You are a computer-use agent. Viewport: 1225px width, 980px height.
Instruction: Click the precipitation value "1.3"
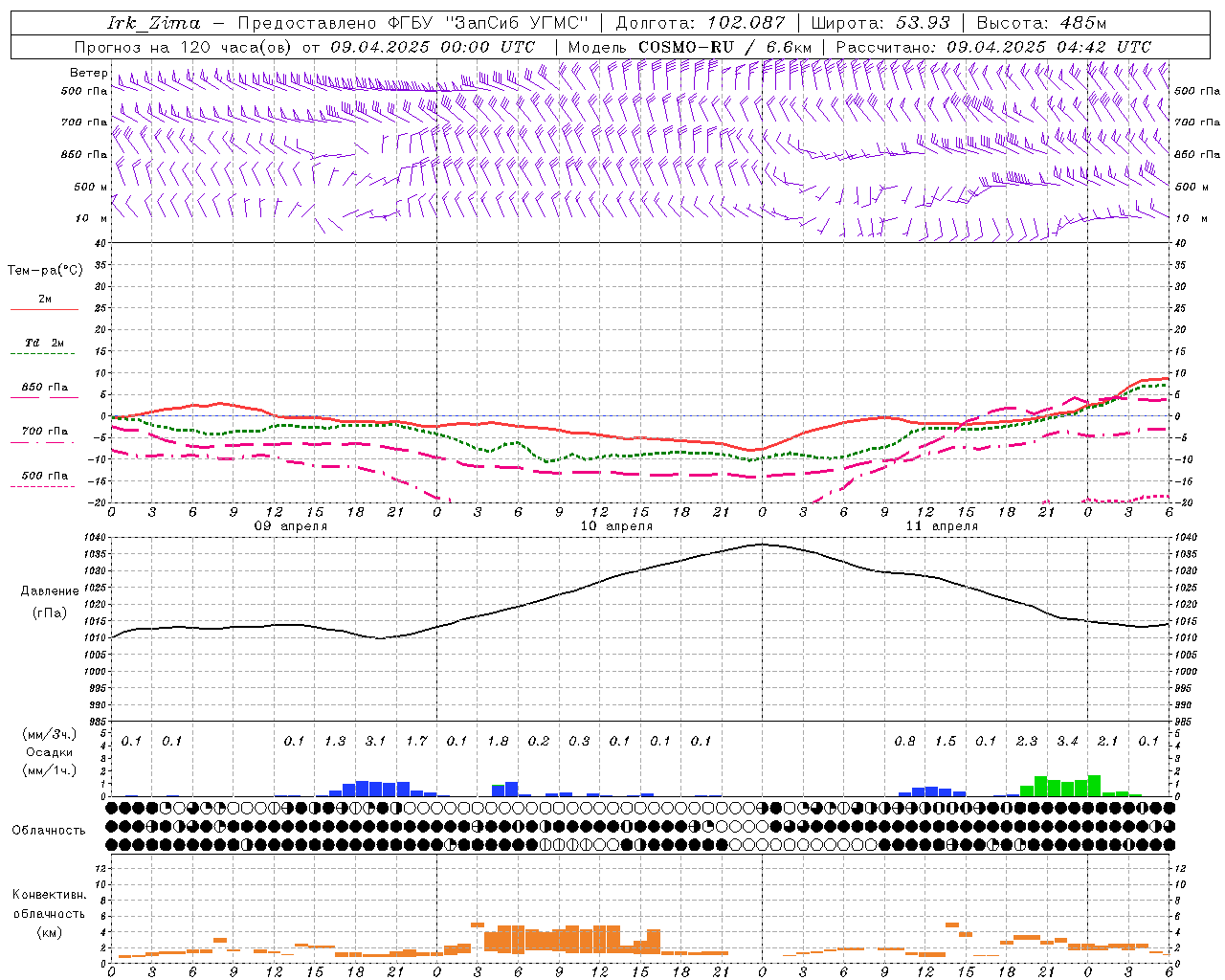click(335, 742)
